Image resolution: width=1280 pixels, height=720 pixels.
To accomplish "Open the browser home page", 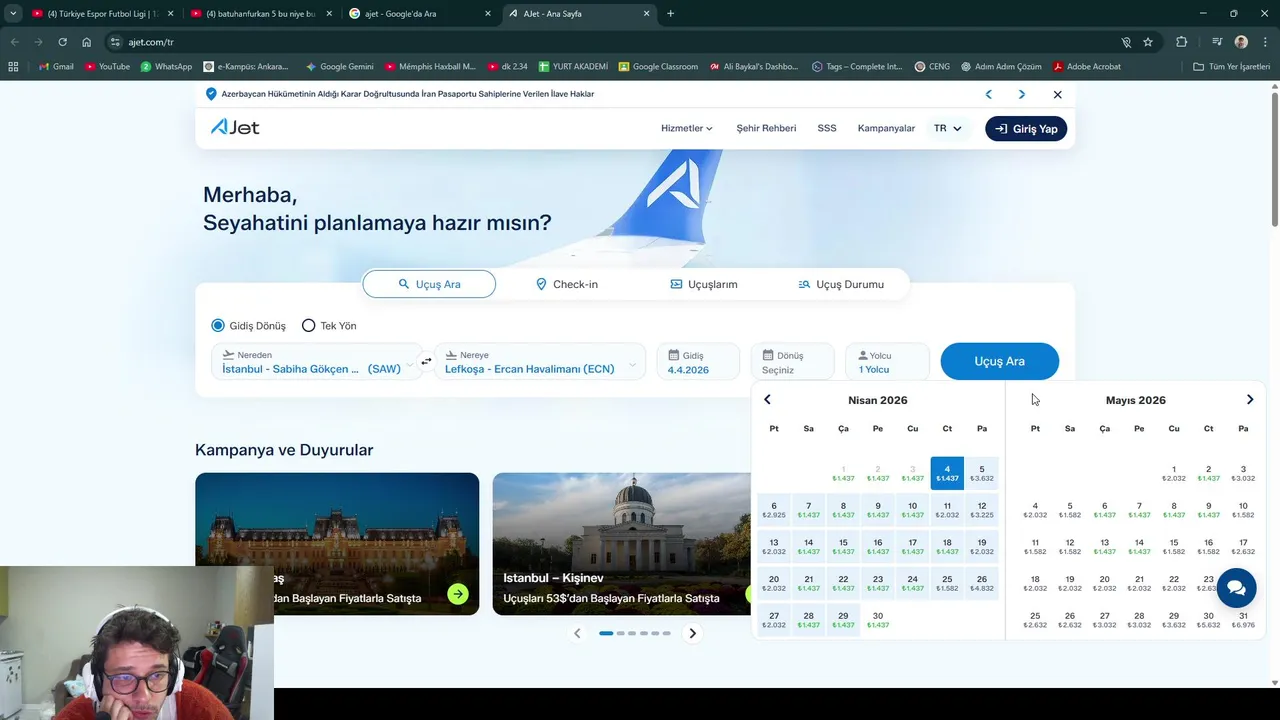I will pyautogui.click(x=87, y=42).
